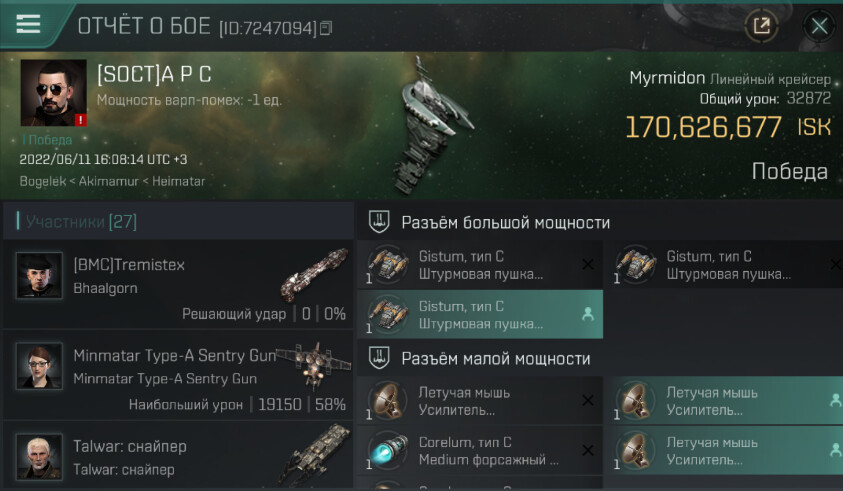Select the Minmatar Type-A Sentry Gun portrait

(x=39, y=366)
